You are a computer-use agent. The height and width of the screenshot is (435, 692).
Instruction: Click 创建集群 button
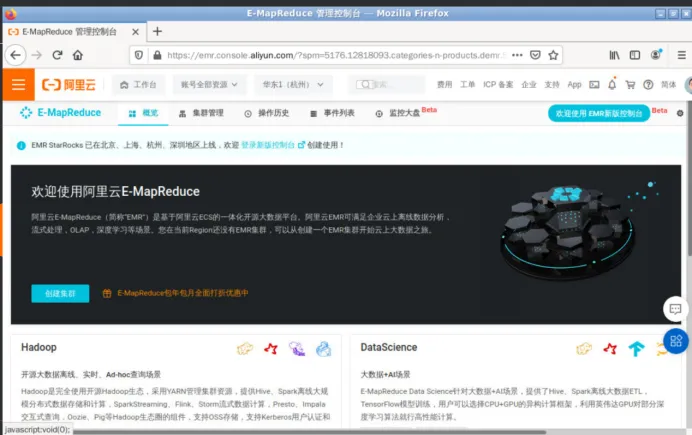[x=60, y=293]
